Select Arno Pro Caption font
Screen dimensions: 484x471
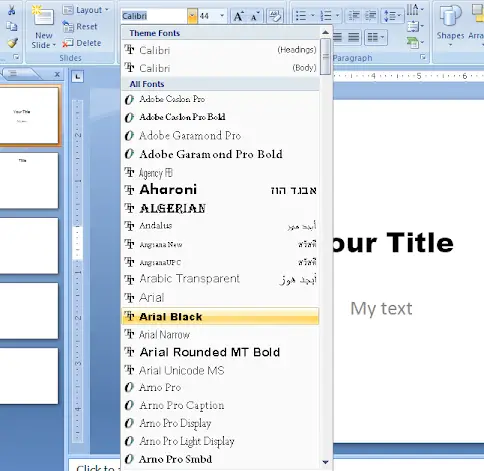click(220, 405)
